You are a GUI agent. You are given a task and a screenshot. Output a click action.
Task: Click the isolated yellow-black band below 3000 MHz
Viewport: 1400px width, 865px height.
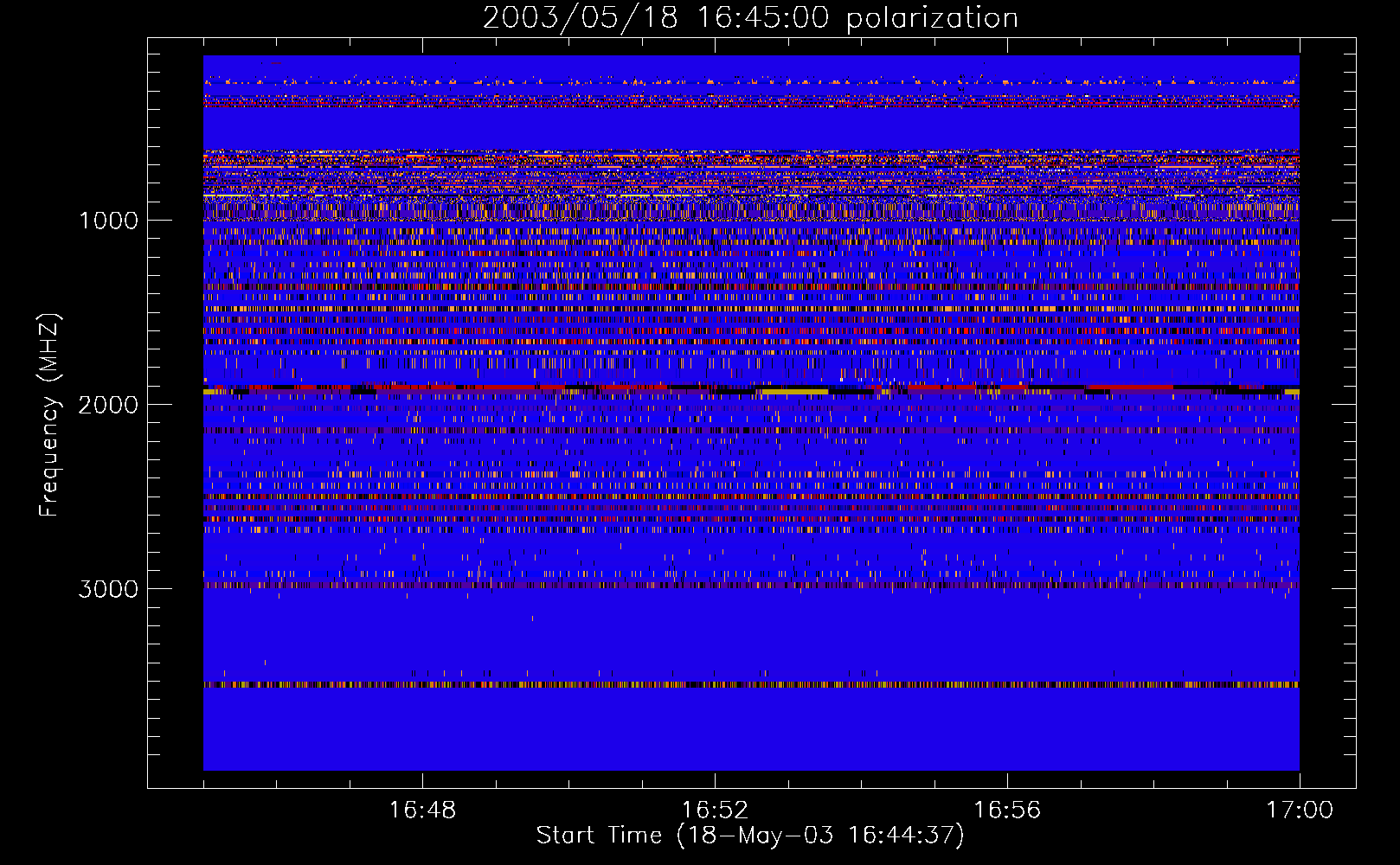click(x=751, y=684)
